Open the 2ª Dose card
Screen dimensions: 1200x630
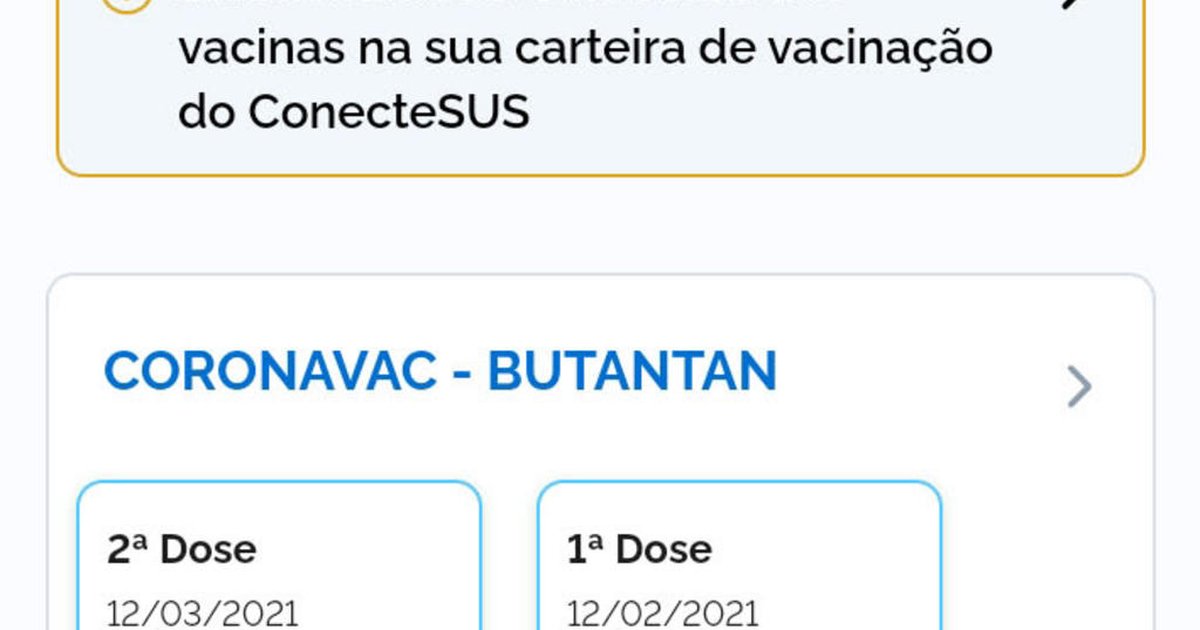(279, 560)
